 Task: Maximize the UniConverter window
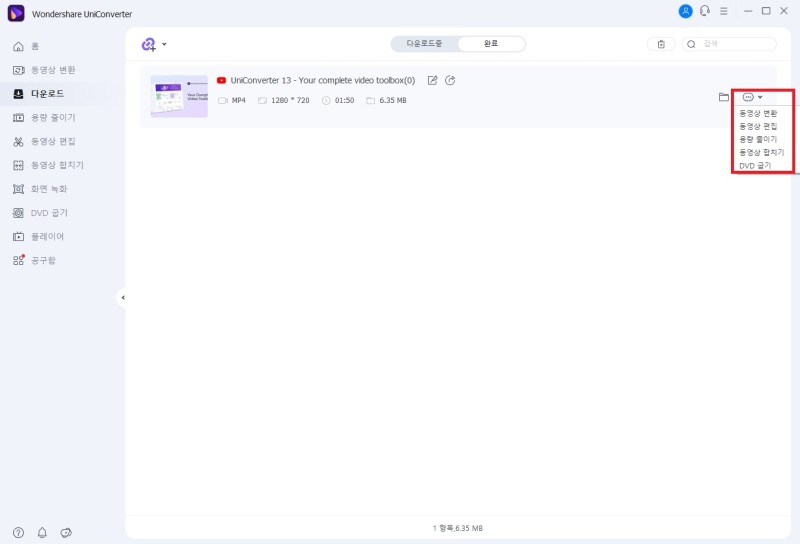[x=766, y=11]
